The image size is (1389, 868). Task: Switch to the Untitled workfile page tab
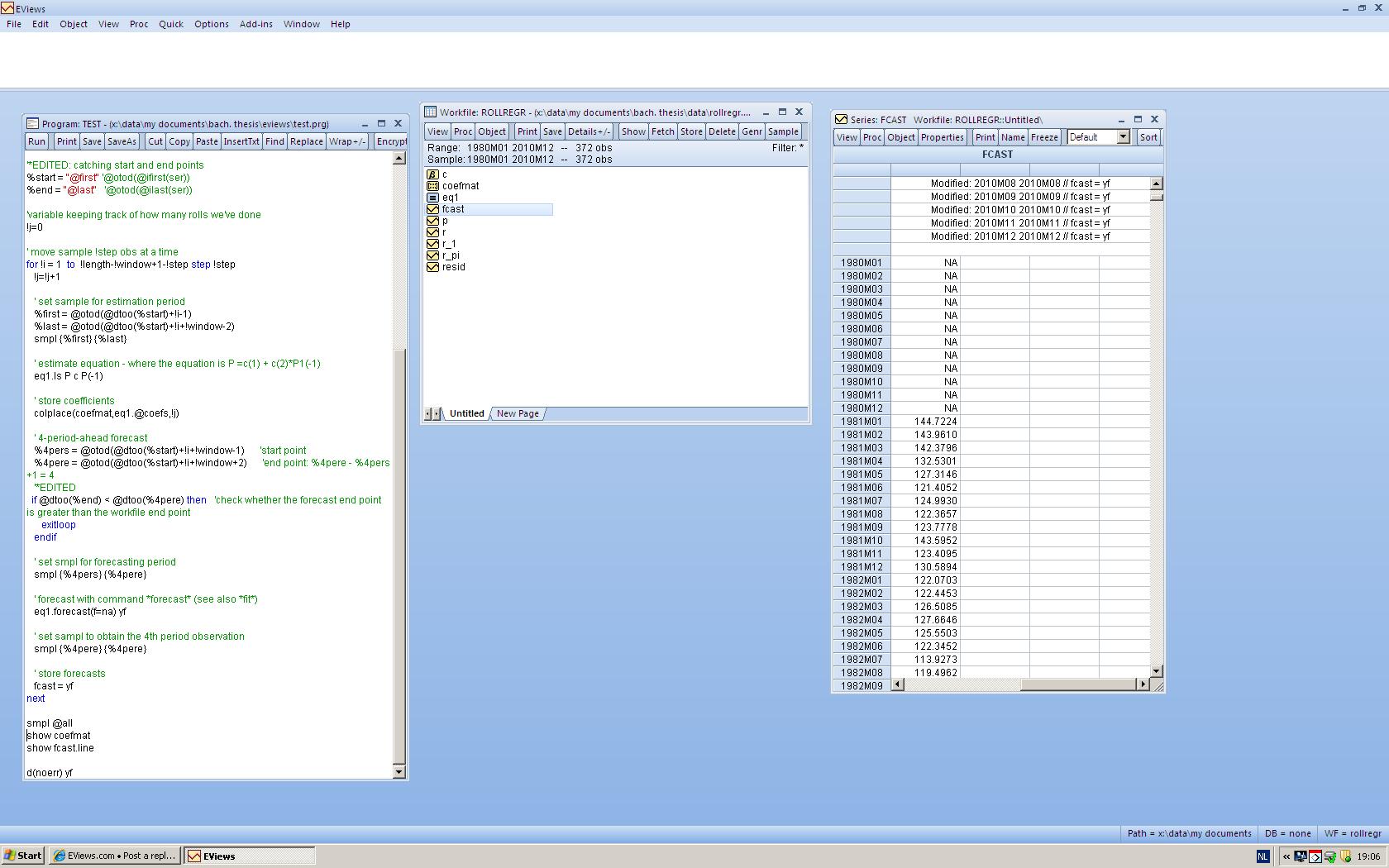[466, 413]
